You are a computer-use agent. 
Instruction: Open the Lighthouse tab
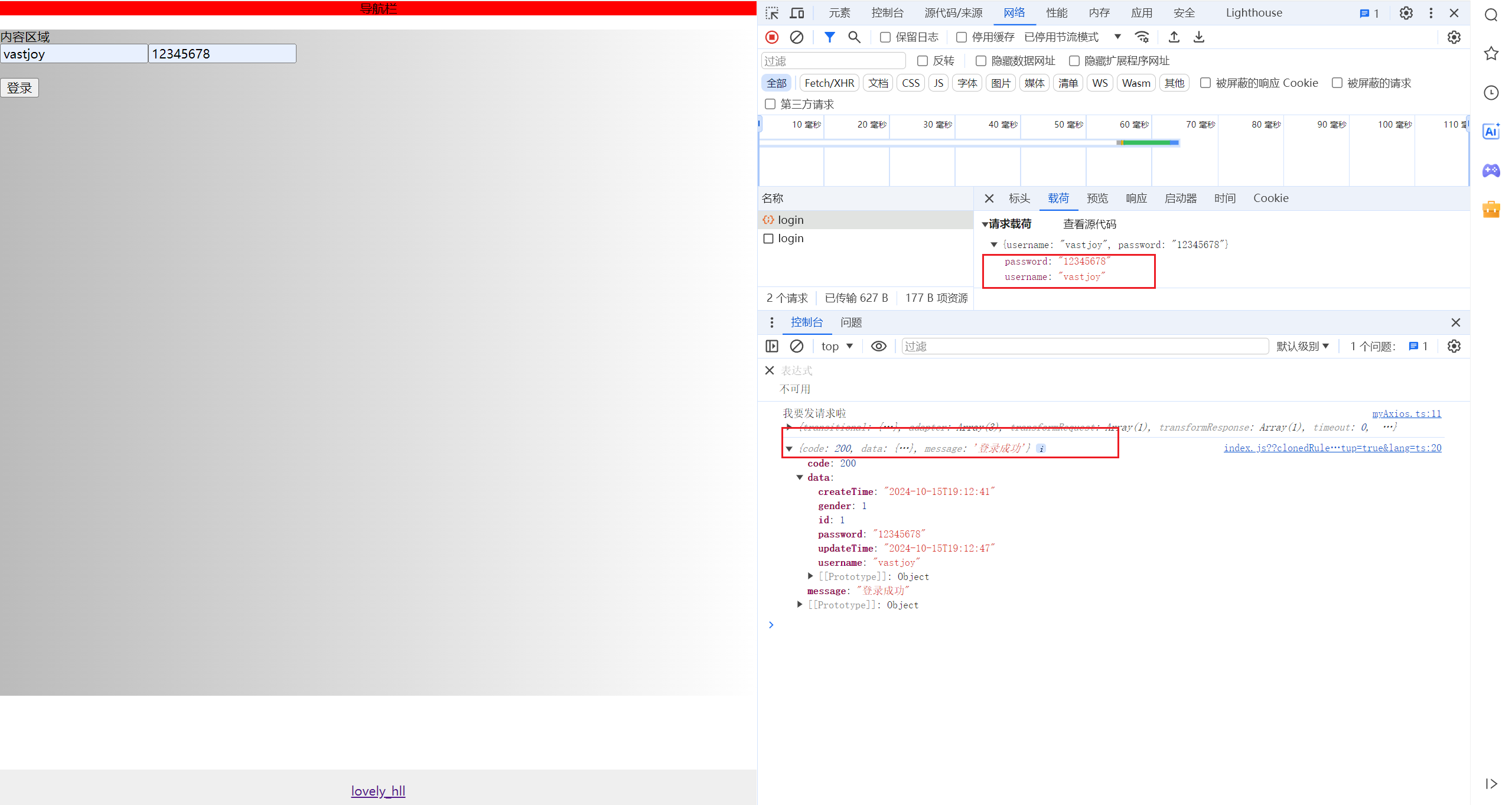click(1254, 13)
